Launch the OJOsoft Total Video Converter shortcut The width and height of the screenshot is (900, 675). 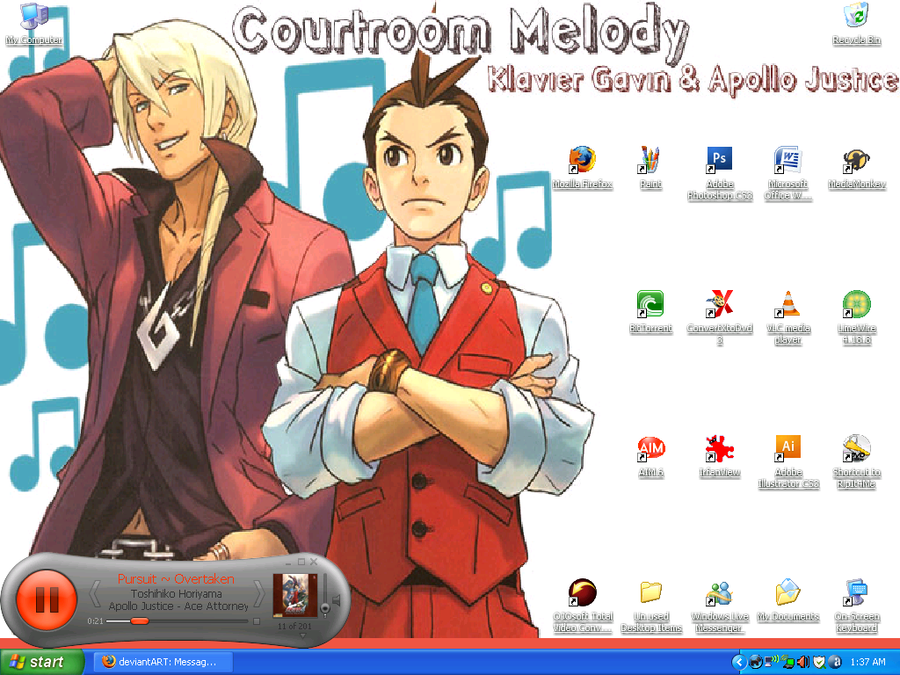(583, 606)
